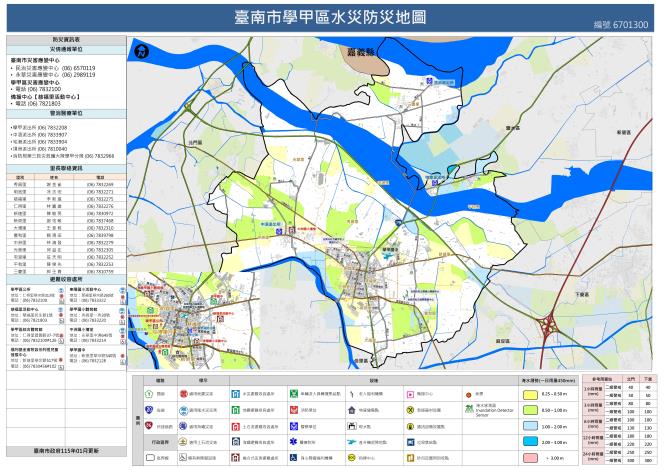Screen dimensions: 664x470
Task: Click the 民治災害應變中心 phone number
Action: tap(82, 69)
